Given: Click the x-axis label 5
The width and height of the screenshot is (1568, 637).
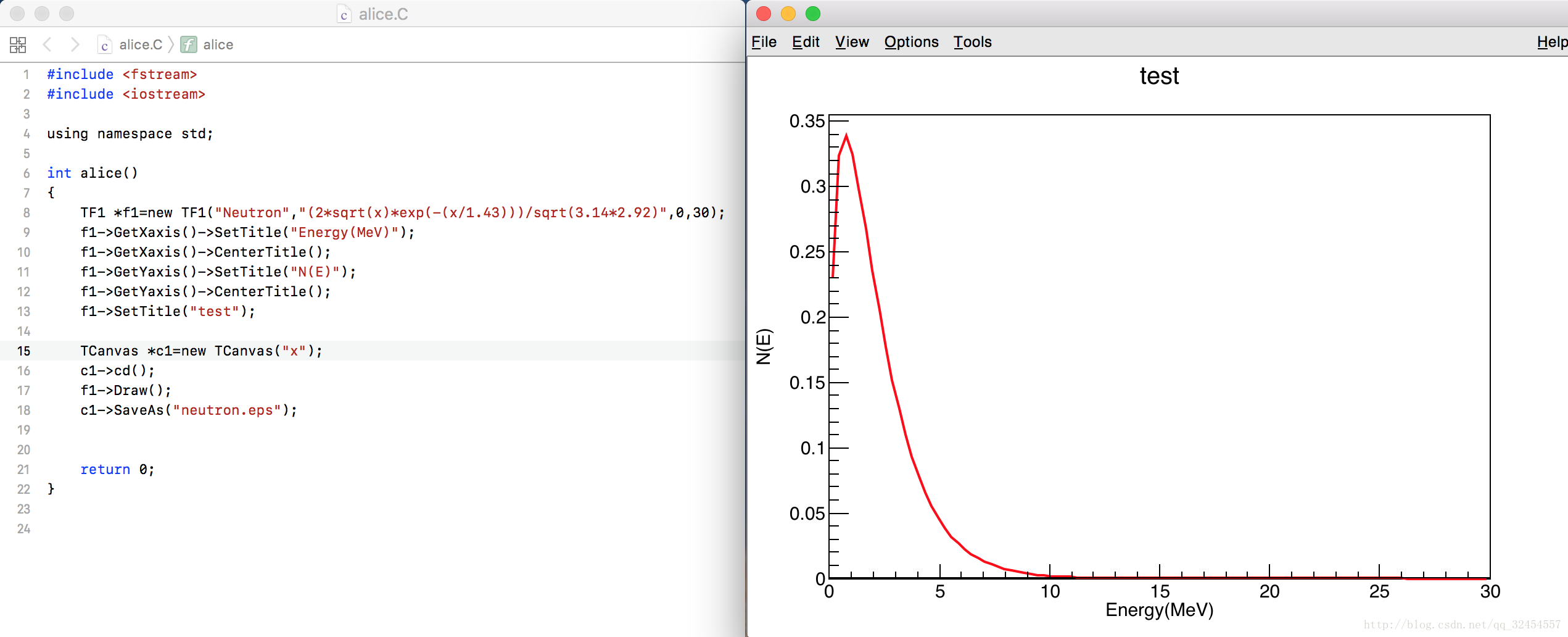Looking at the screenshot, I should 940,591.
